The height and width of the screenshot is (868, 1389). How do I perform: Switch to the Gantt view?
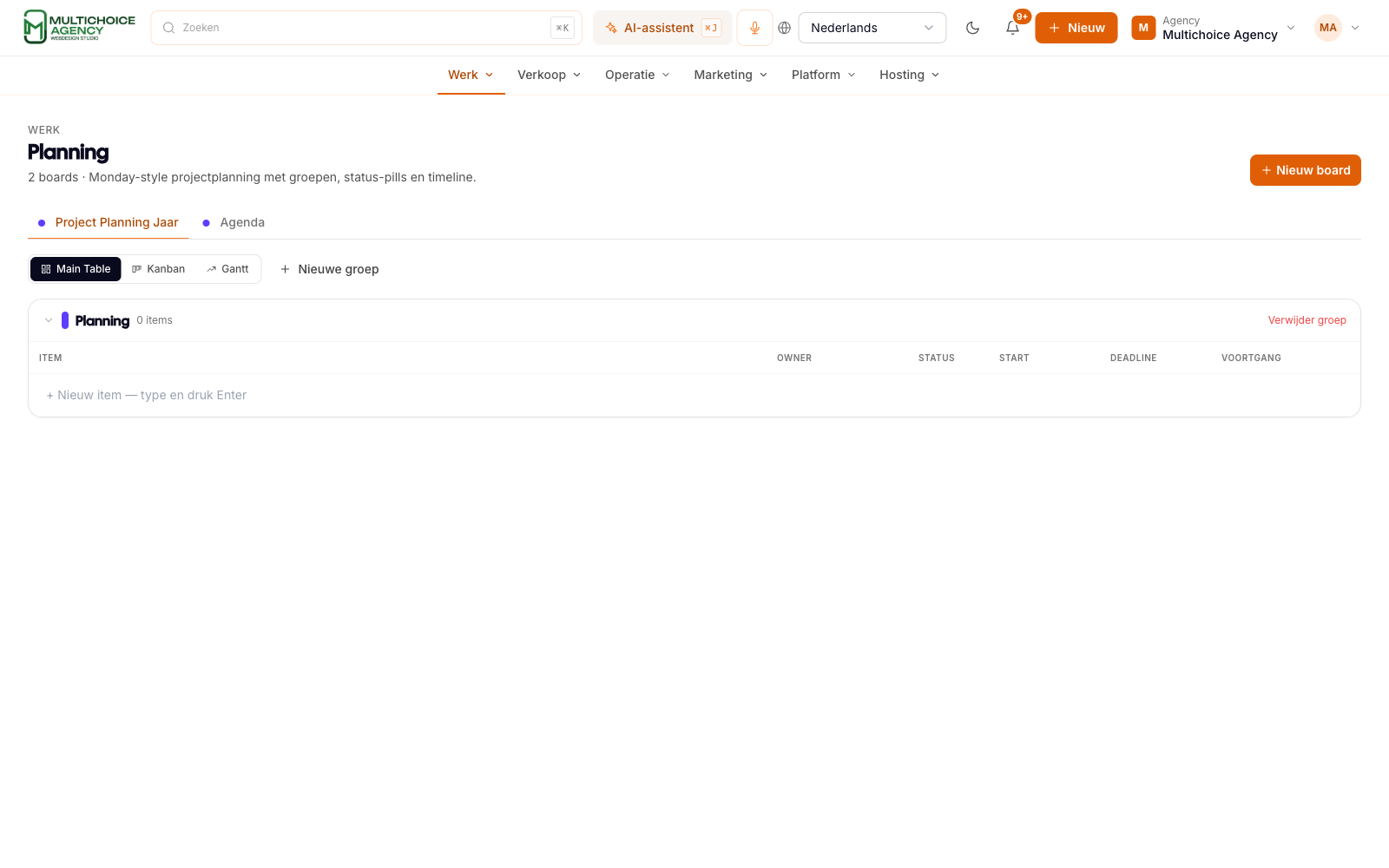[227, 269]
